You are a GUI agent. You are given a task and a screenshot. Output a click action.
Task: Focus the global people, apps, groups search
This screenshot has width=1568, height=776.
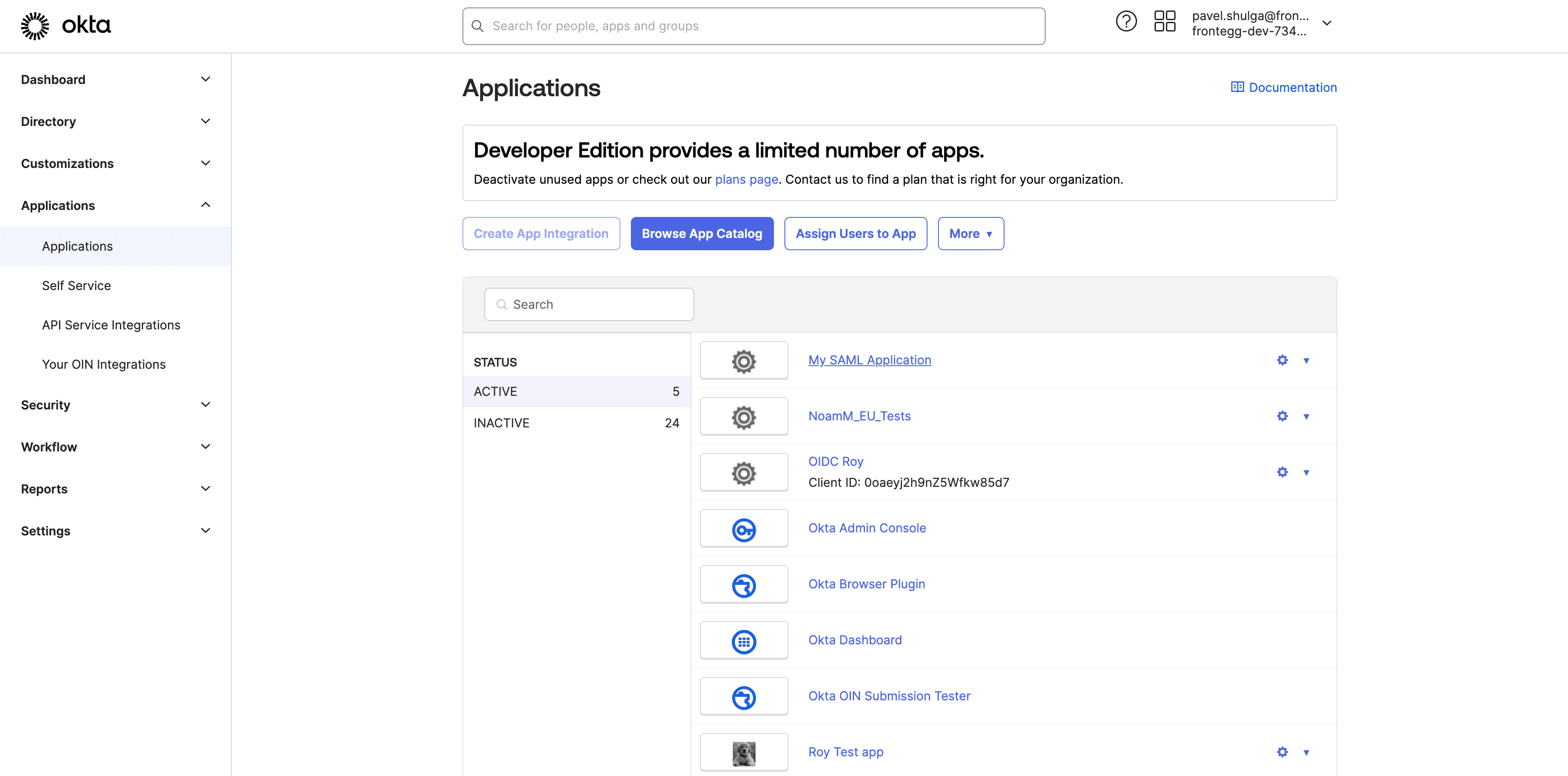tap(753, 26)
